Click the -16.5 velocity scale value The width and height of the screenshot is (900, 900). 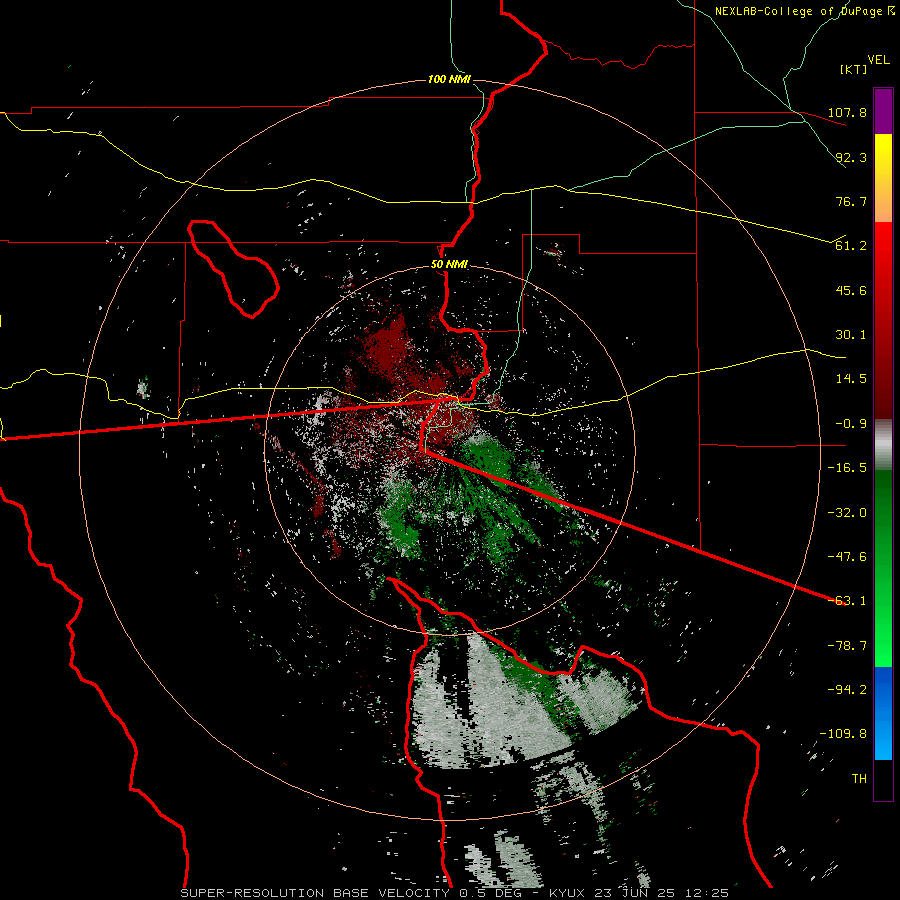(x=847, y=468)
